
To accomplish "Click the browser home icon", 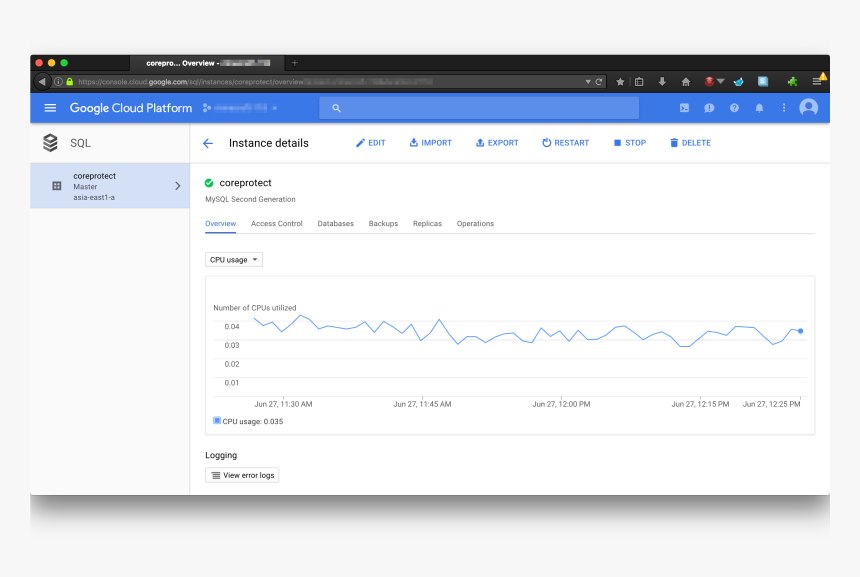I will coord(686,82).
